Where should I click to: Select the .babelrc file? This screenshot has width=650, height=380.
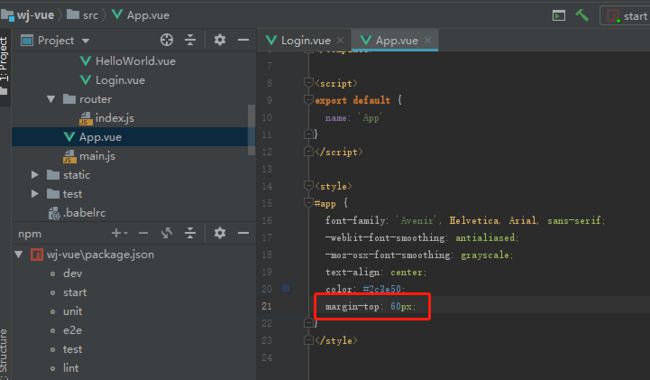pyautogui.click(x=77, y=213)
